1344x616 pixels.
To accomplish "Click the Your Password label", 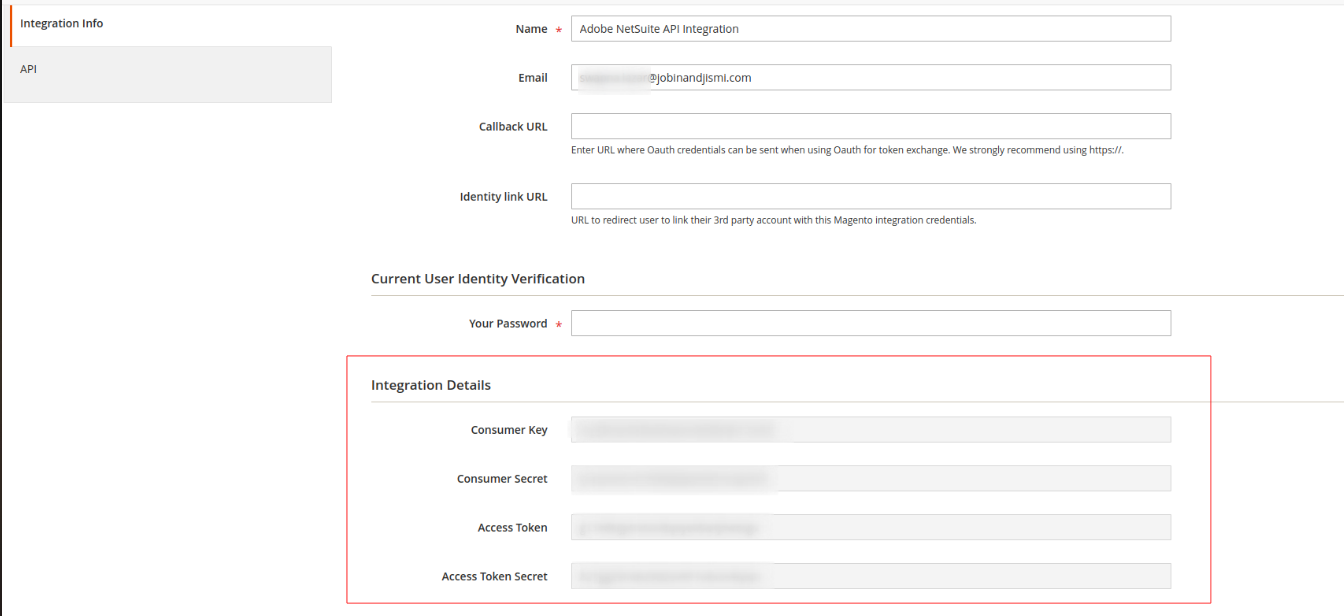I will click(508, 324).
